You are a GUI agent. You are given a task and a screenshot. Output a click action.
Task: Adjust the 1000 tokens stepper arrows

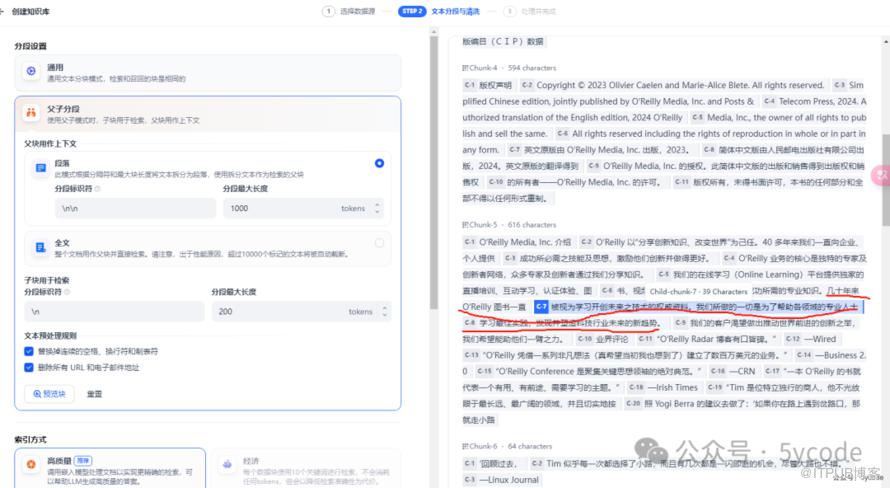pyautogui.click(x=377, y=208)
